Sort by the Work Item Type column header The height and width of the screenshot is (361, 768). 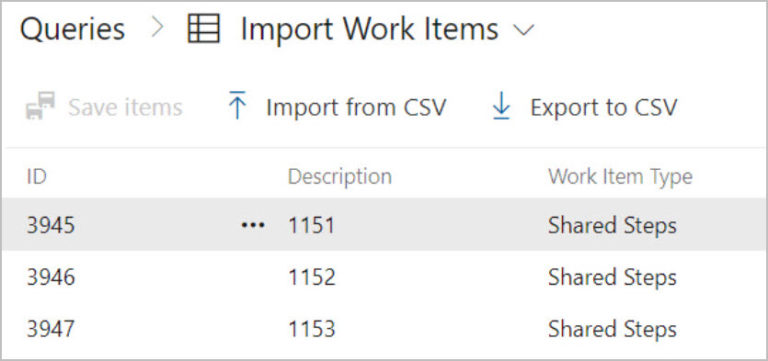pos(620,177)
